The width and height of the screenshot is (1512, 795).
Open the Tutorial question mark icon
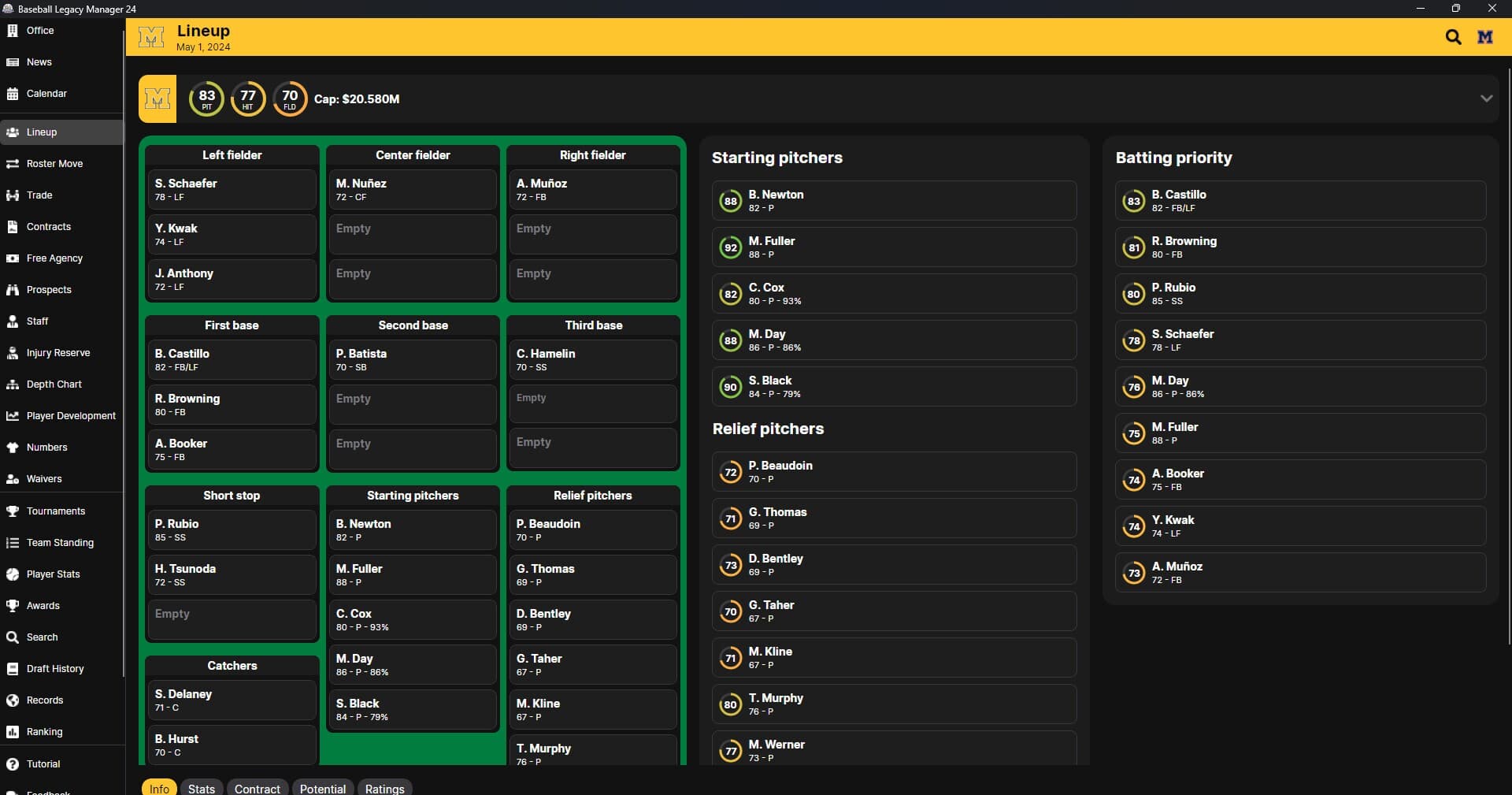click(13, 764)
